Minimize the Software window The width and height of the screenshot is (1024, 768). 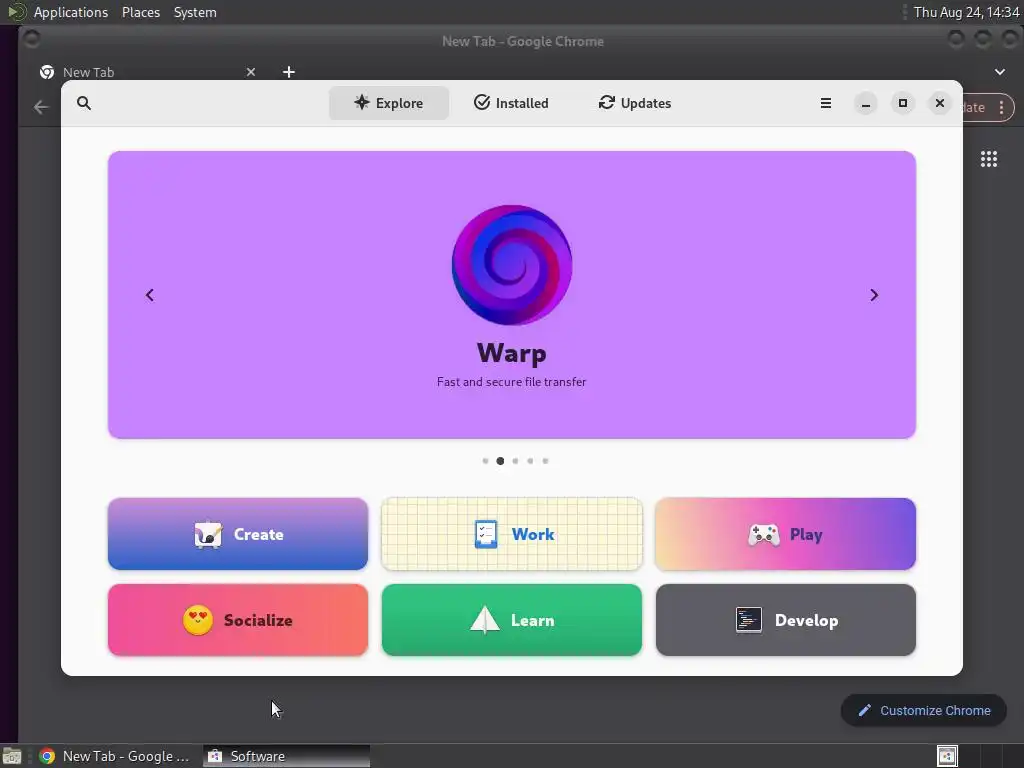click(865, 103)
